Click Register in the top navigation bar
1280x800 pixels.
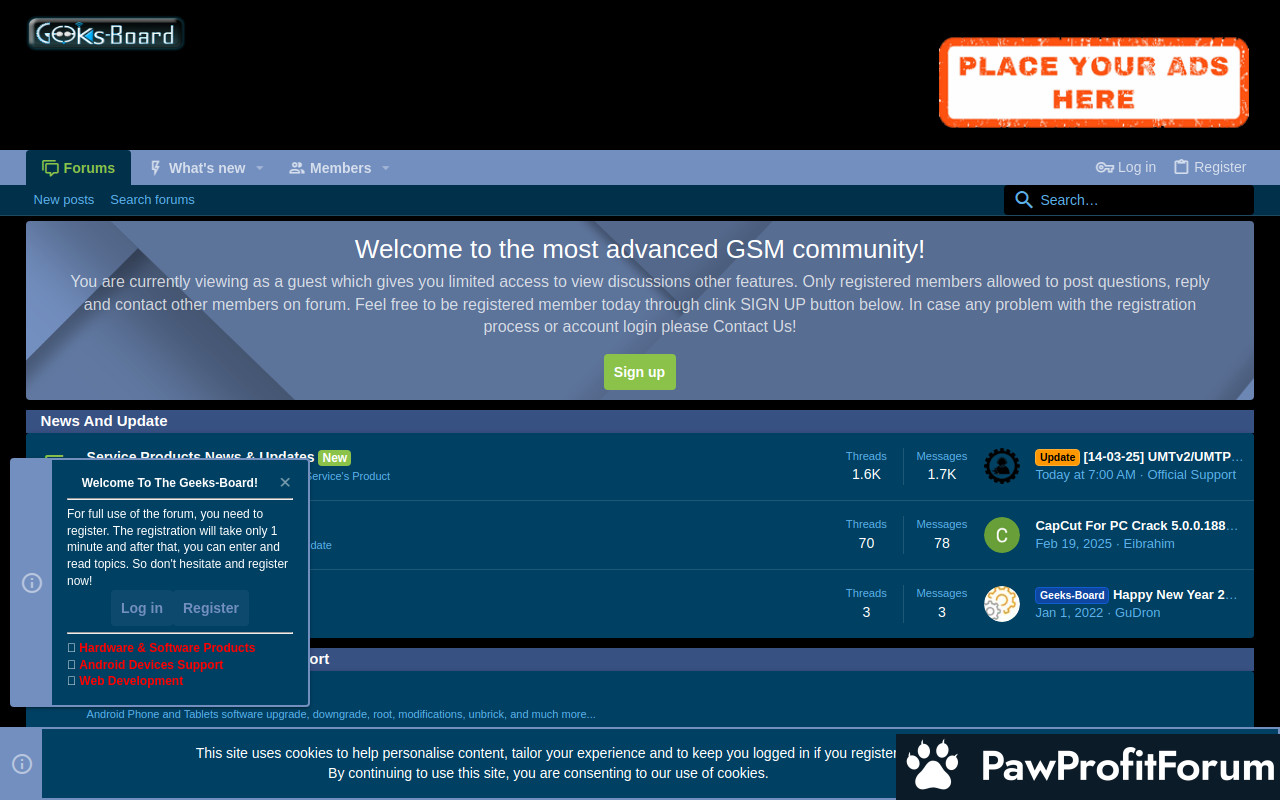click(x=1210, y=167)
